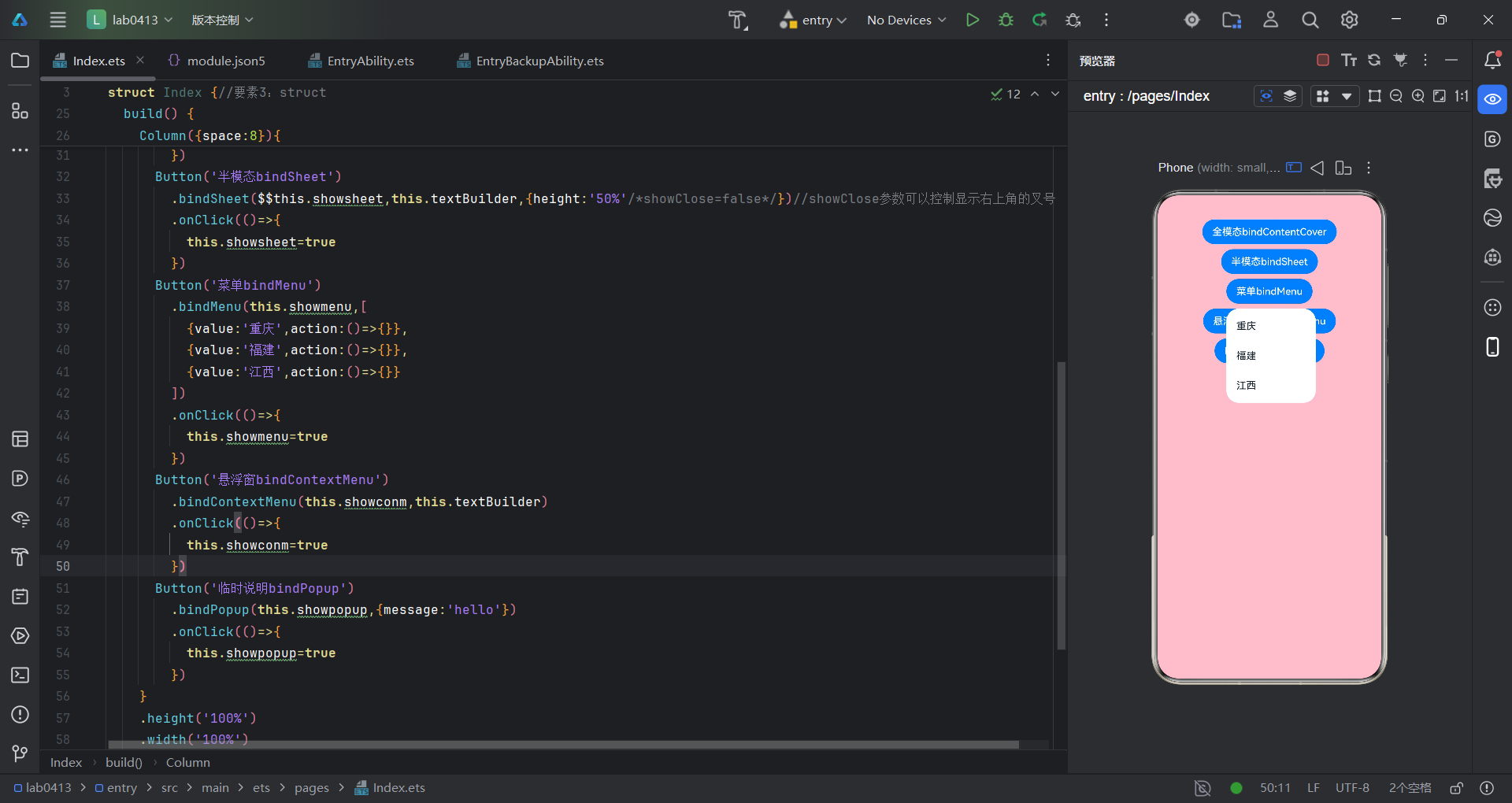
Task: Open Search Everywhere magnifier
Action: pos(1310,20)
